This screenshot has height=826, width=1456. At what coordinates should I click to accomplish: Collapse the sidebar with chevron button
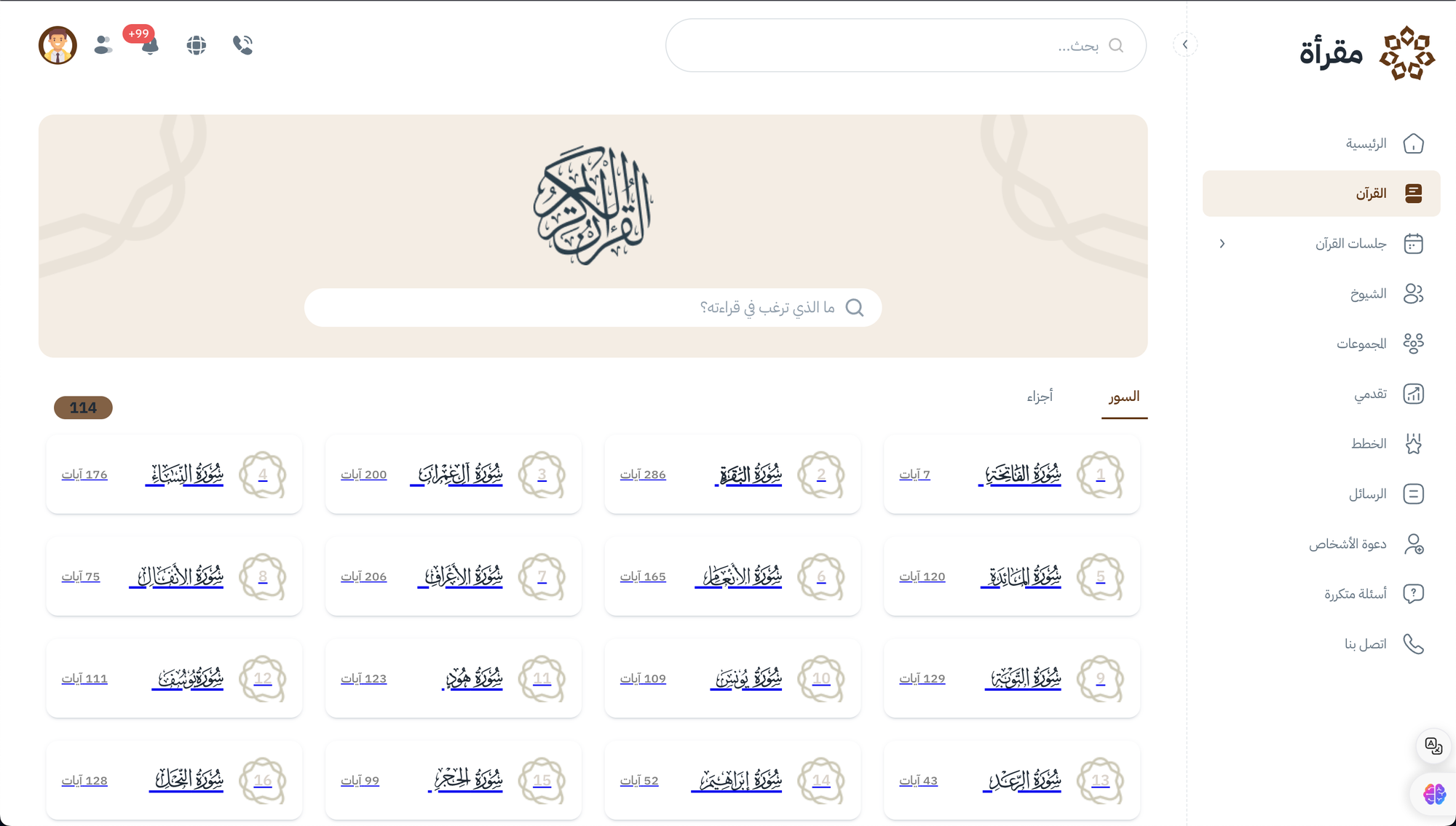click(x=1185, y=45)
